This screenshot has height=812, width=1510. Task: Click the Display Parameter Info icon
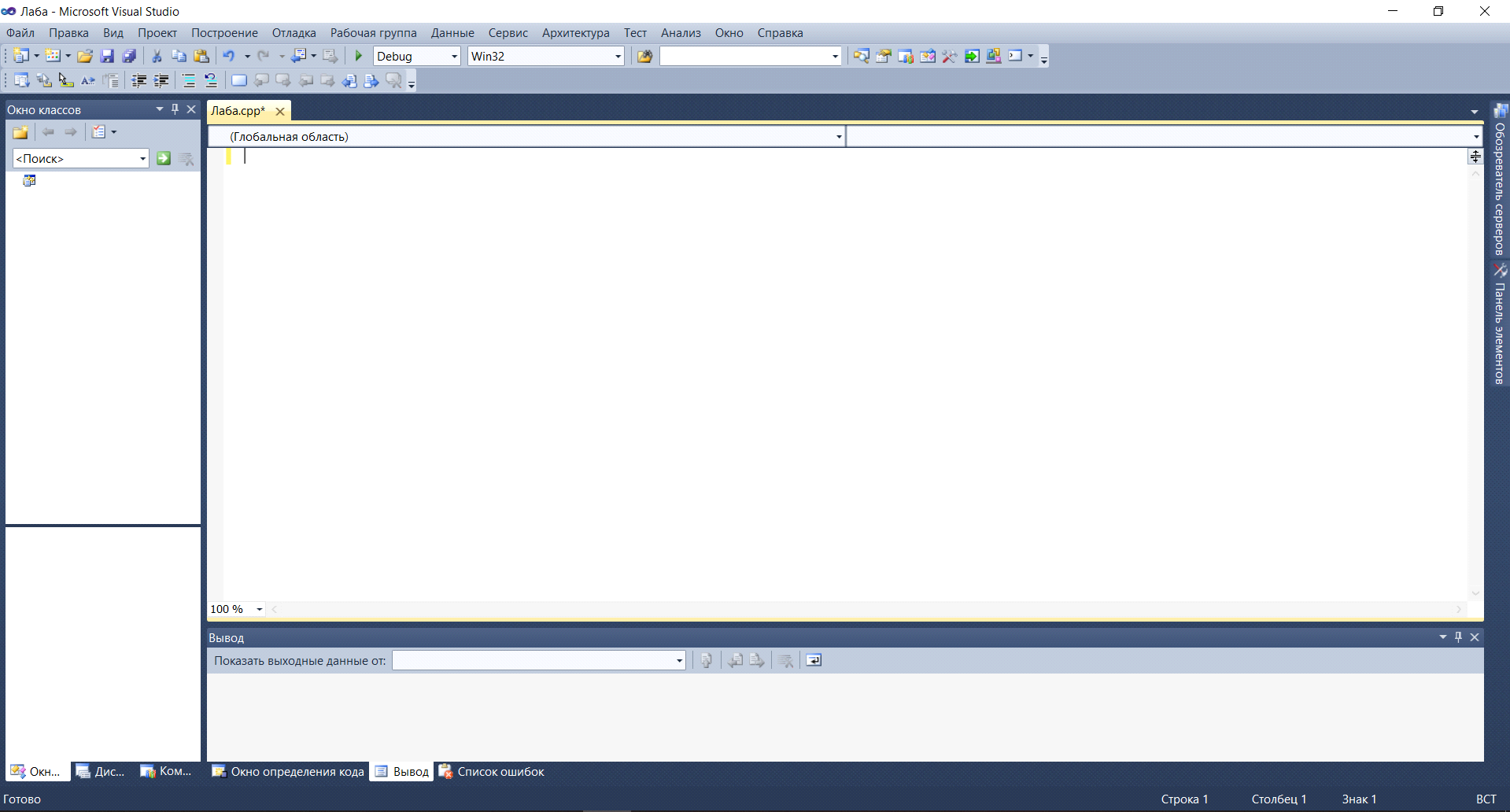click(44, 80)
